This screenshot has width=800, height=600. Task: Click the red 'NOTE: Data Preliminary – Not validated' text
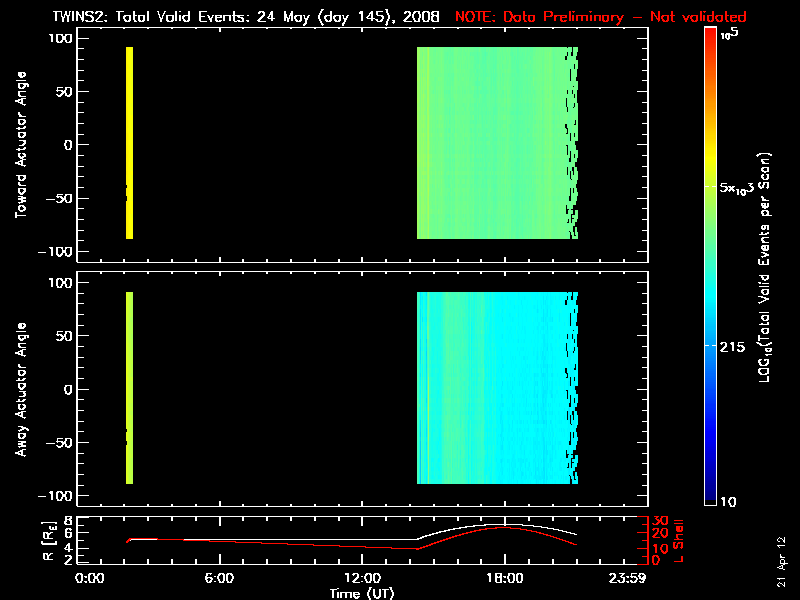(x=601, y=17)
